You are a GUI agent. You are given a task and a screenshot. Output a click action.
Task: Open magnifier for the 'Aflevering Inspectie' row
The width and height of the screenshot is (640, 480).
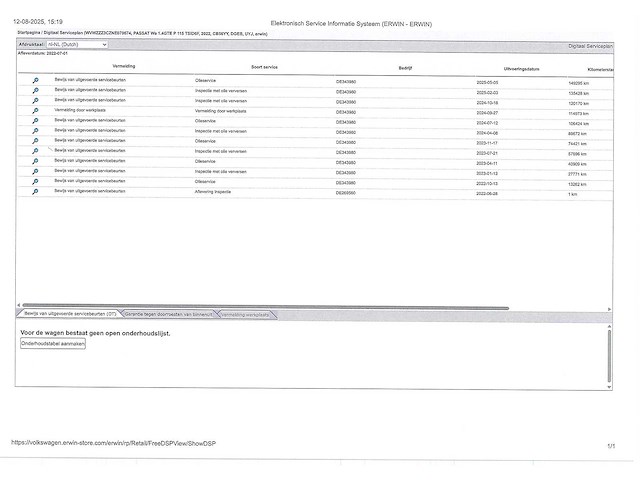(36, 190)
